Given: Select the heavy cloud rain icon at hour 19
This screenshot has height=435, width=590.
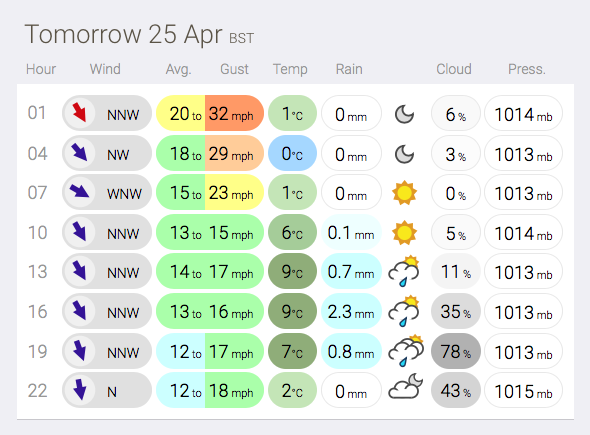Looking at the screenshot, I should [x=406, y=350].
